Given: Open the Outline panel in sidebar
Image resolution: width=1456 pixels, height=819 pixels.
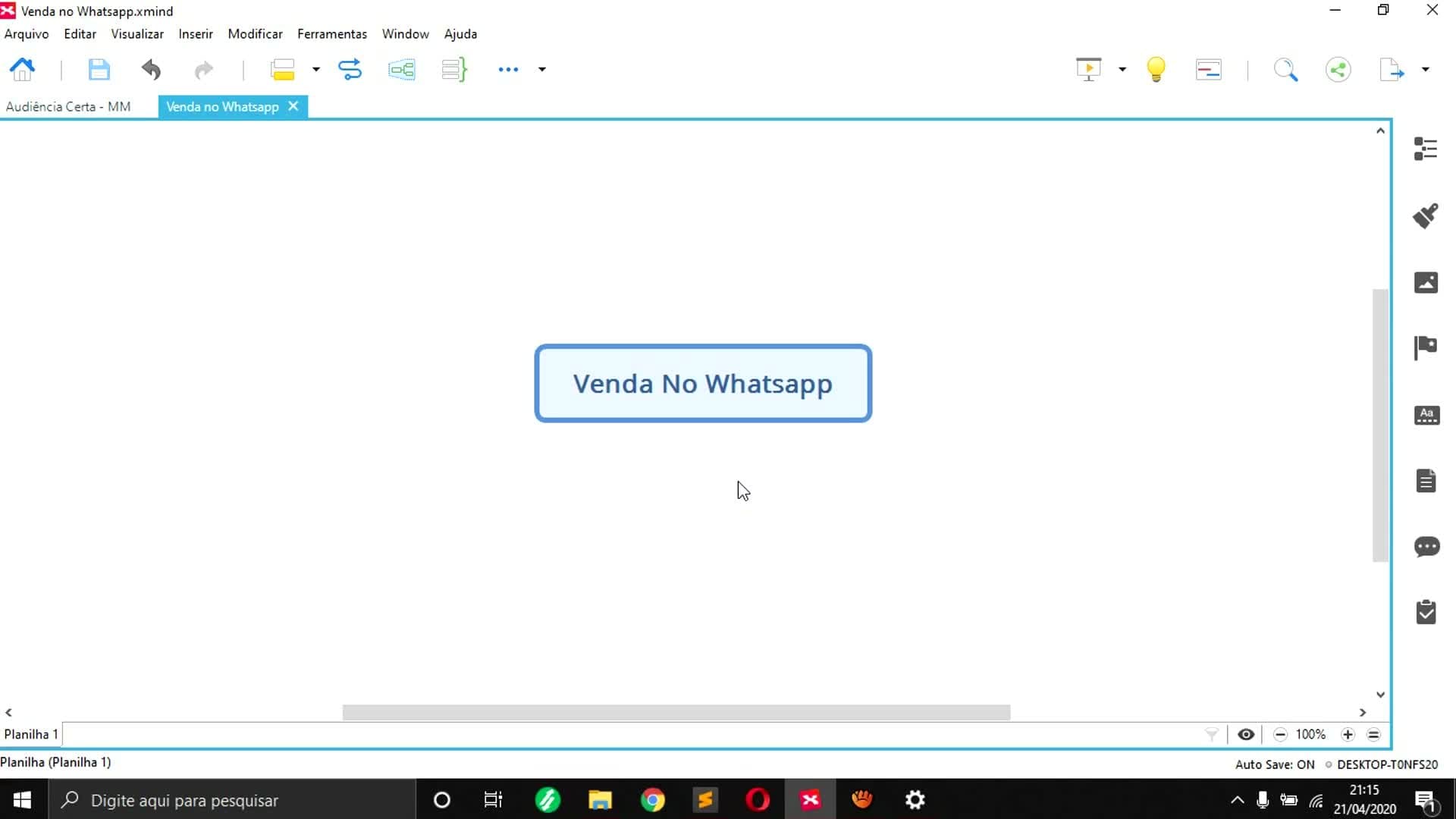Looking at the screenshot, I should click(x=1426, y=149).
